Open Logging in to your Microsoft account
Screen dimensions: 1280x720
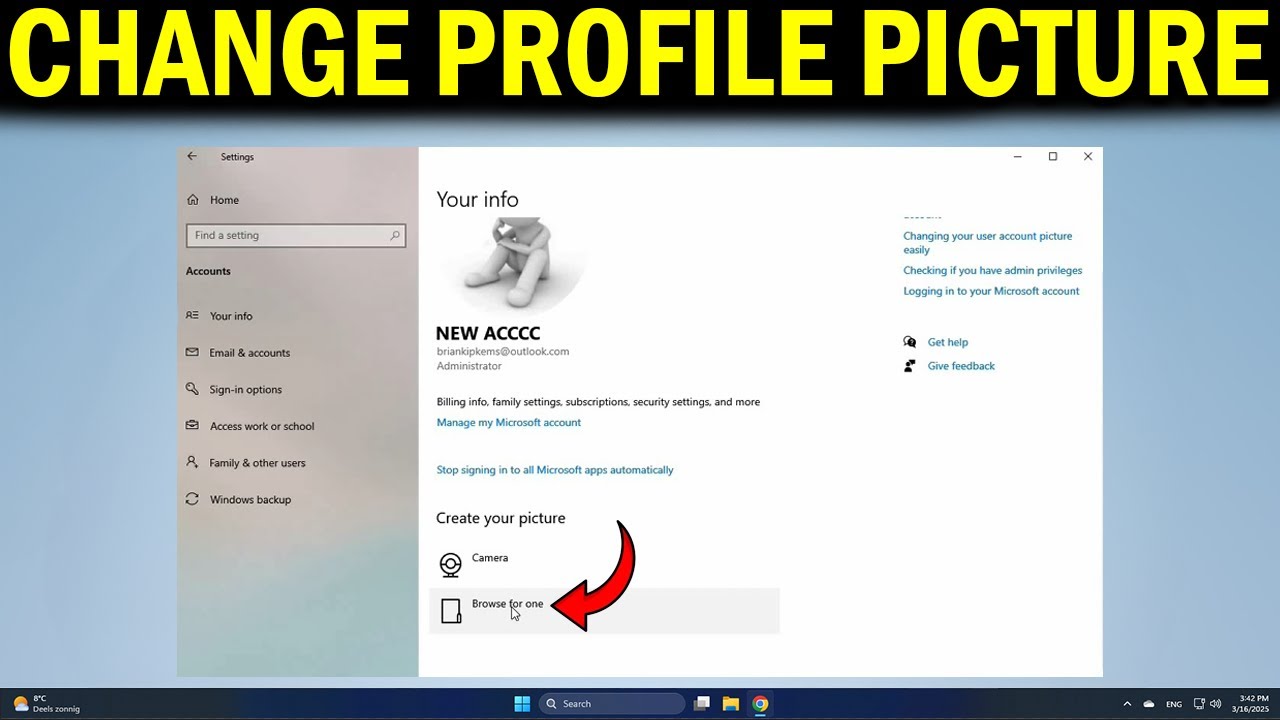[991, 291]
